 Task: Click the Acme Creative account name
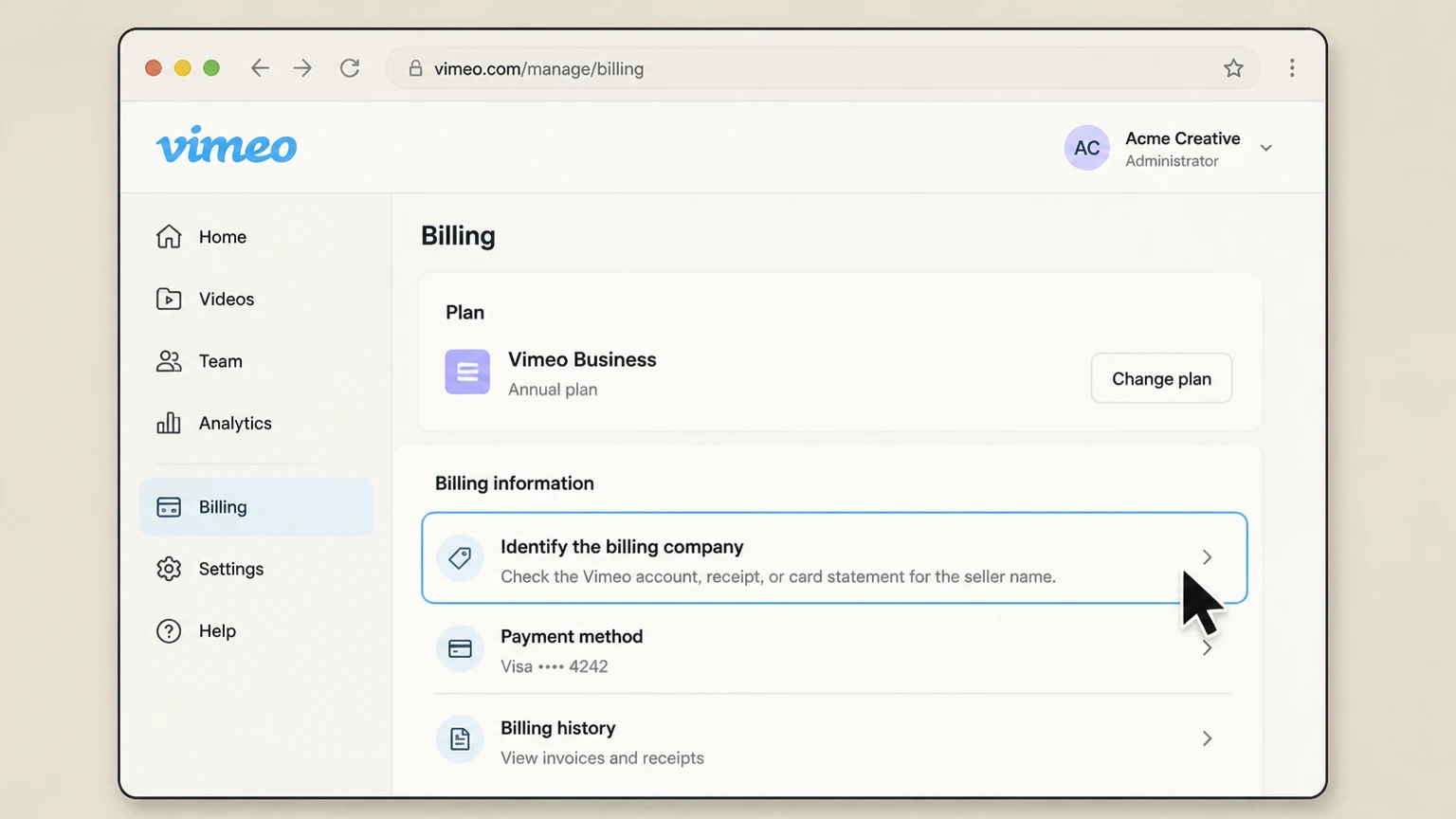(x=1182, y=138)
